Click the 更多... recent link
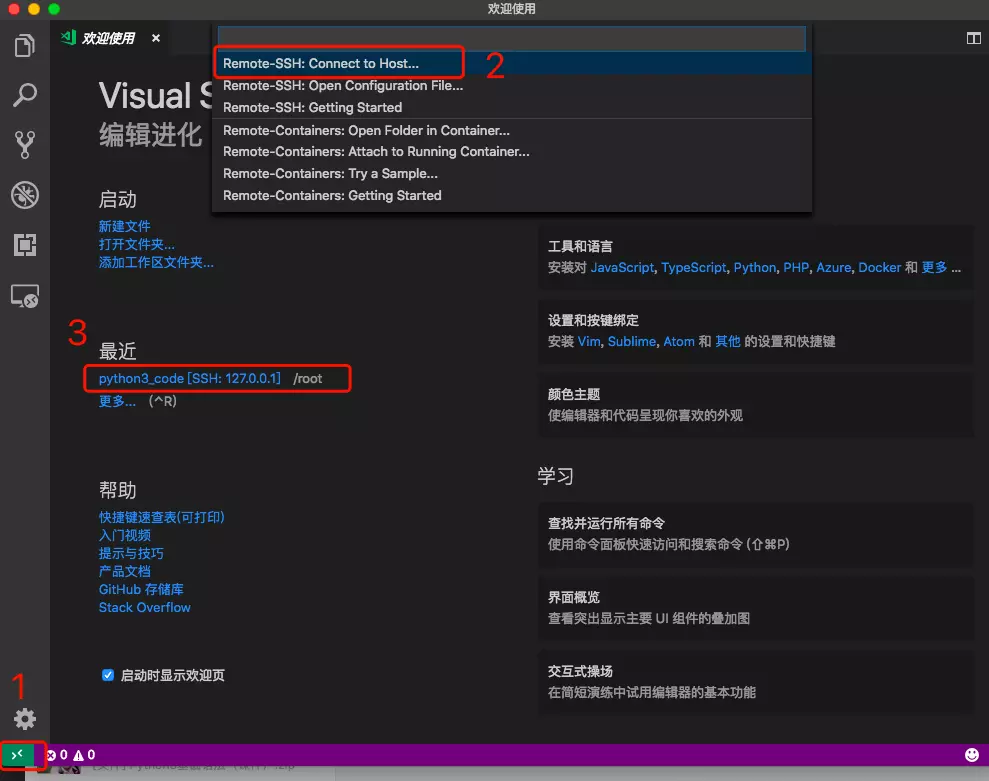Screen dimensions: 989x781 click(x=117, y=401)
